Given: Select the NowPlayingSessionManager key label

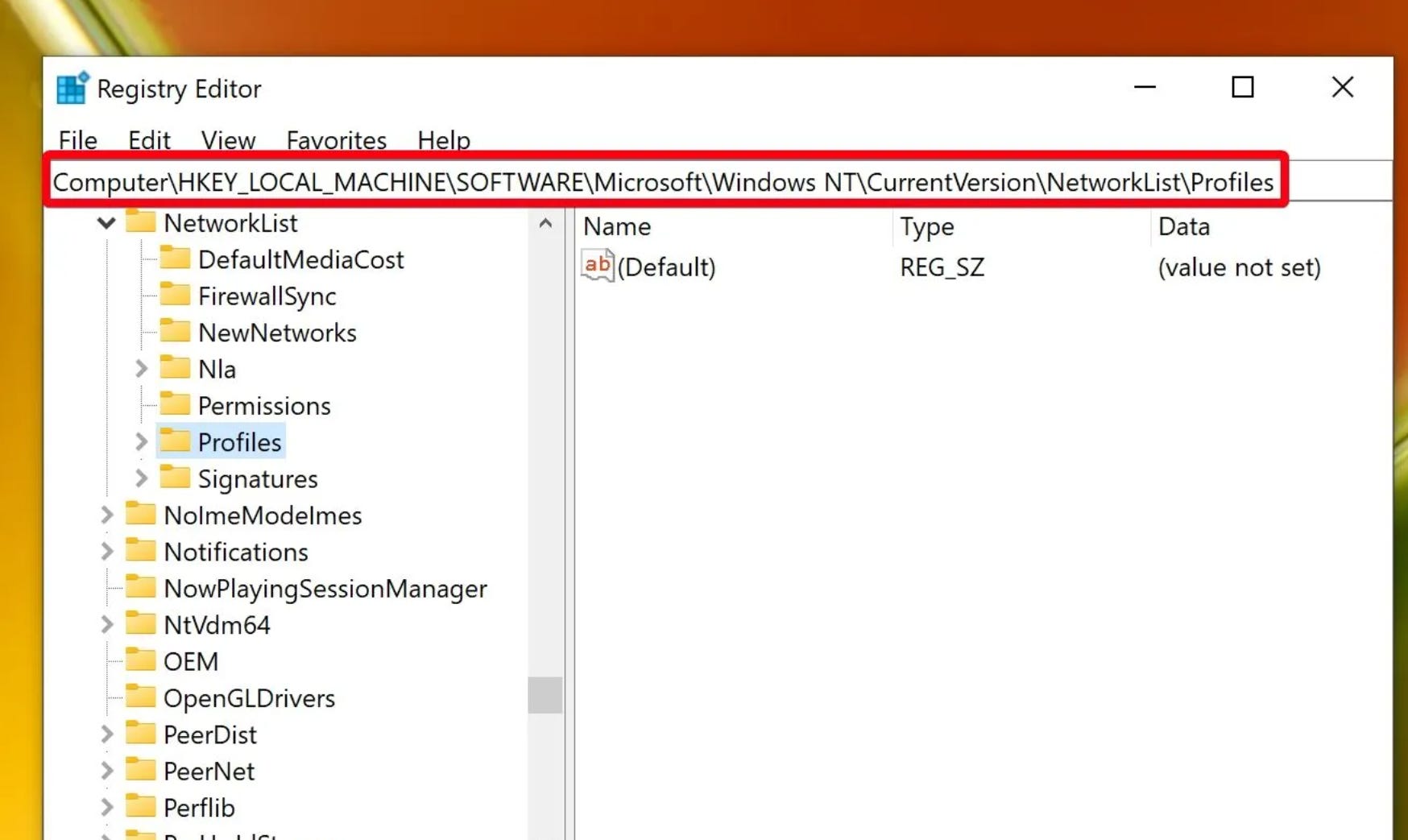Looking at the screenshot, I should [x=325, y=589].
